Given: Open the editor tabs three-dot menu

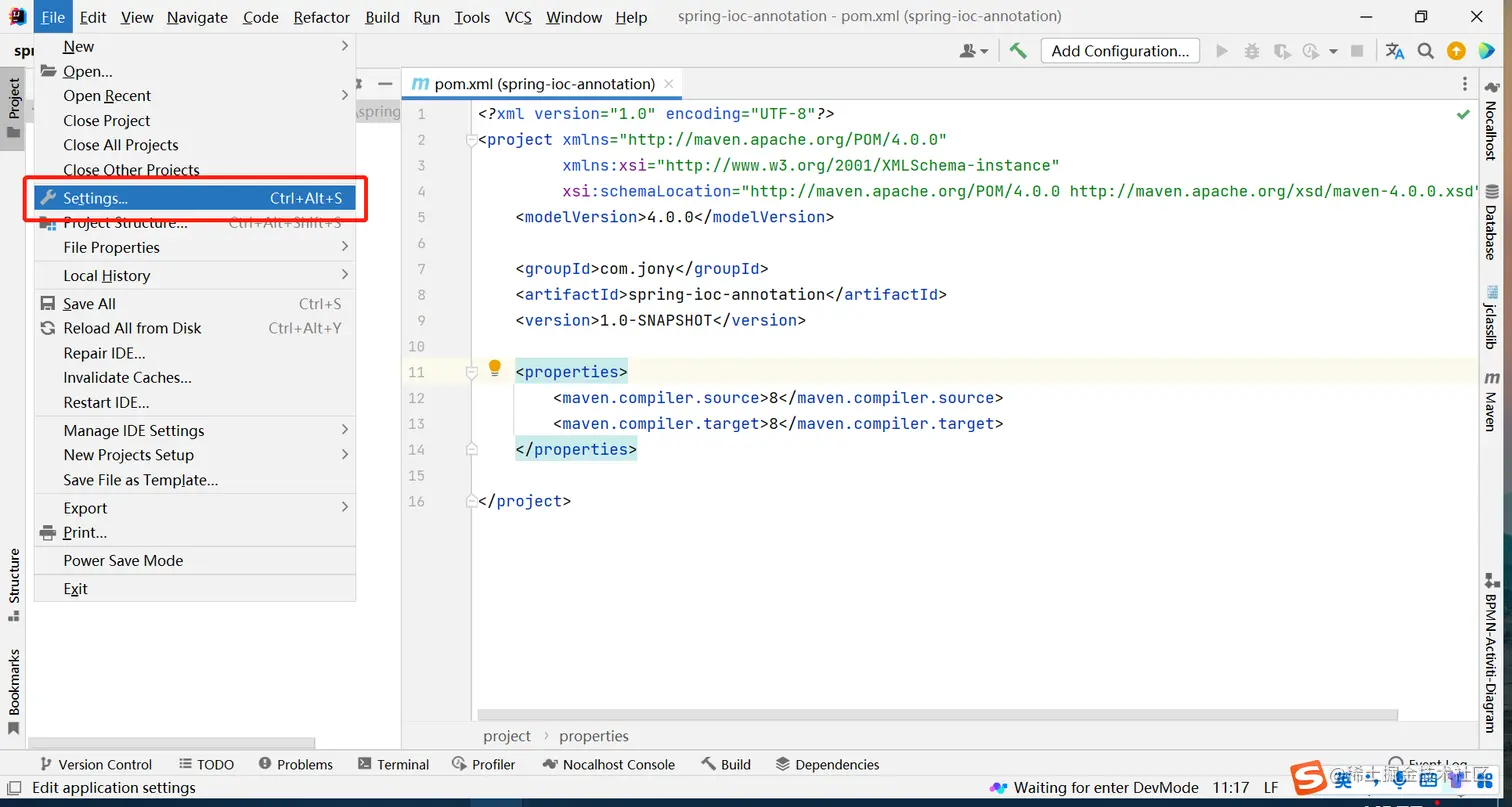Looking at the screenshot, I should click(1465, 84).
